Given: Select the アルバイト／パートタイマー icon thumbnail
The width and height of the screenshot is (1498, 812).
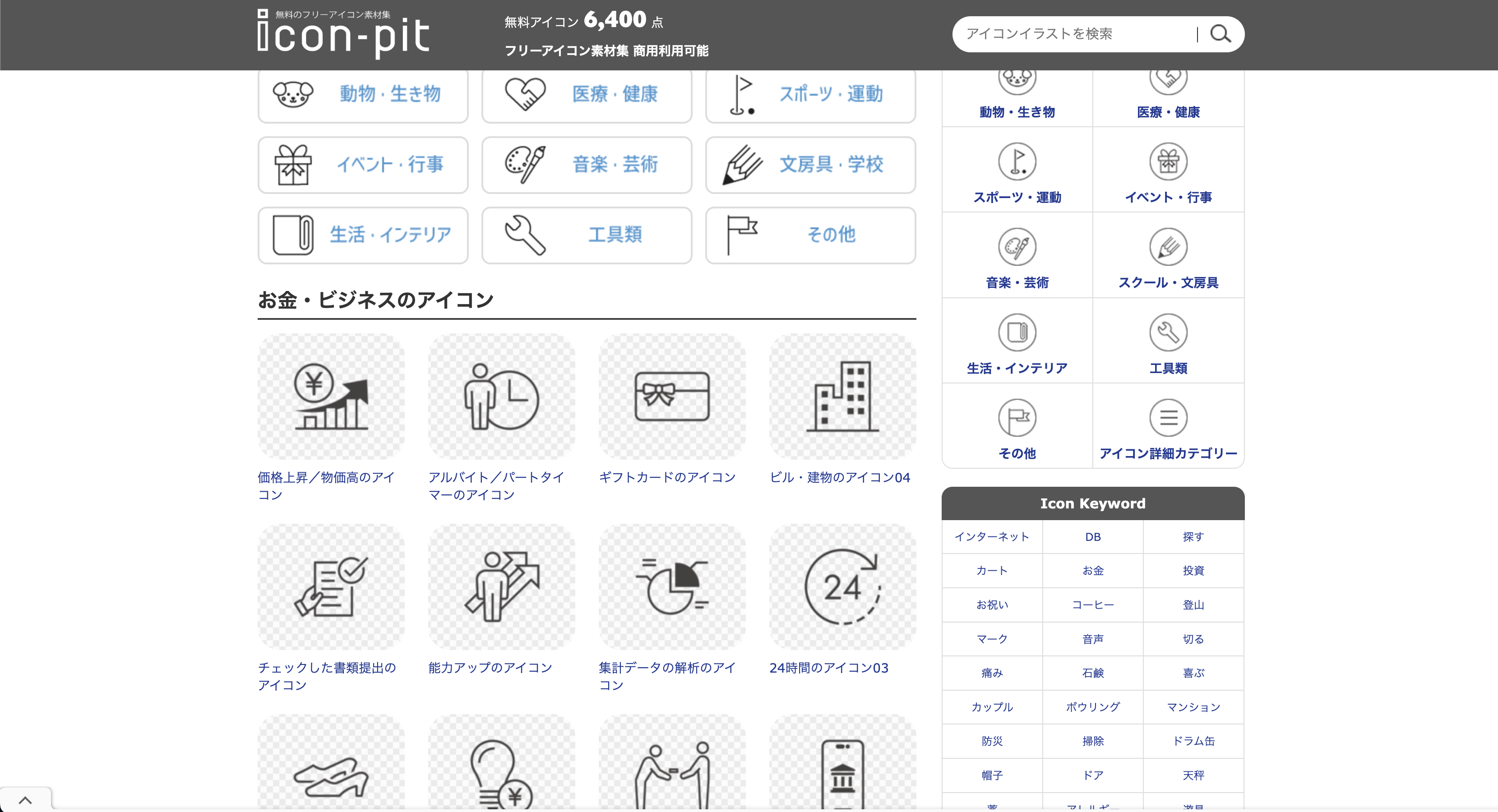Looking at the screenshot, I should (x=501, y=396).
